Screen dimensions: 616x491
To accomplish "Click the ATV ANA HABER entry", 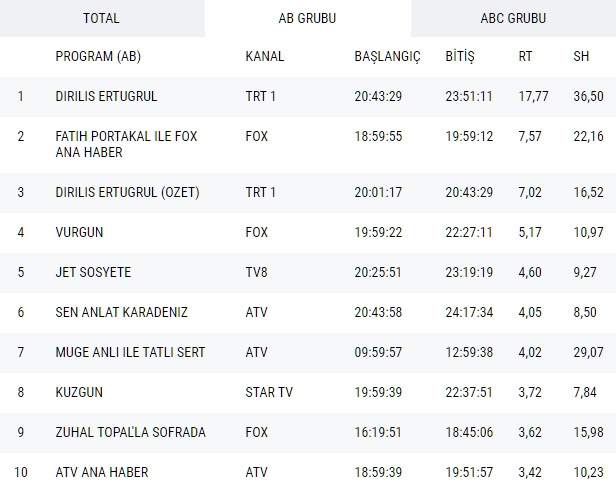I will [102, 471].
